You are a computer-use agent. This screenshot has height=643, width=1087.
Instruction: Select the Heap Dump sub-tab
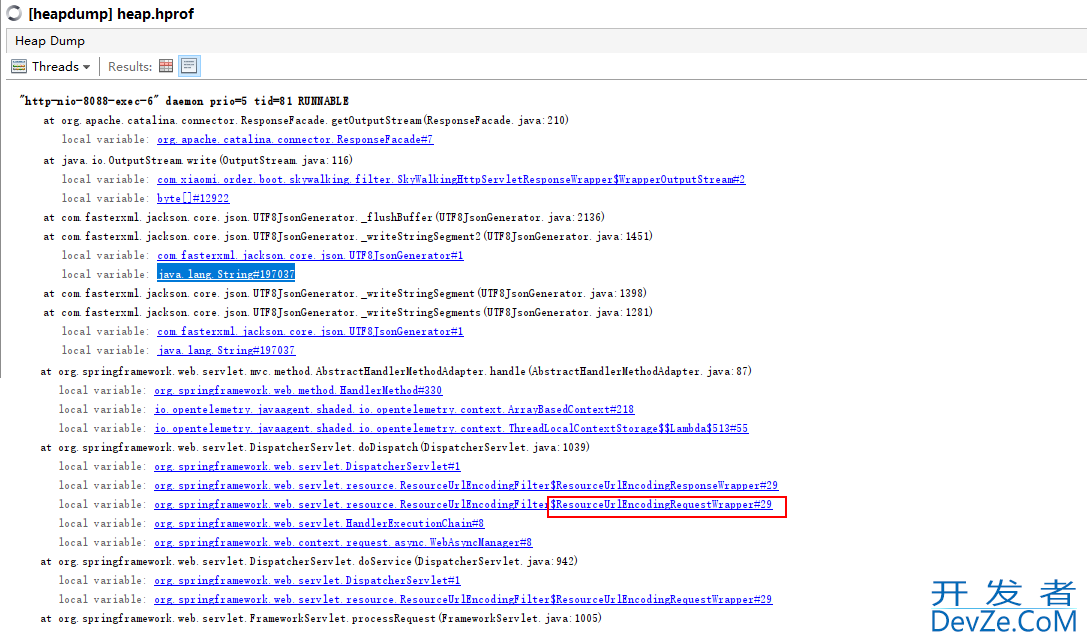(x=50, y=41)
